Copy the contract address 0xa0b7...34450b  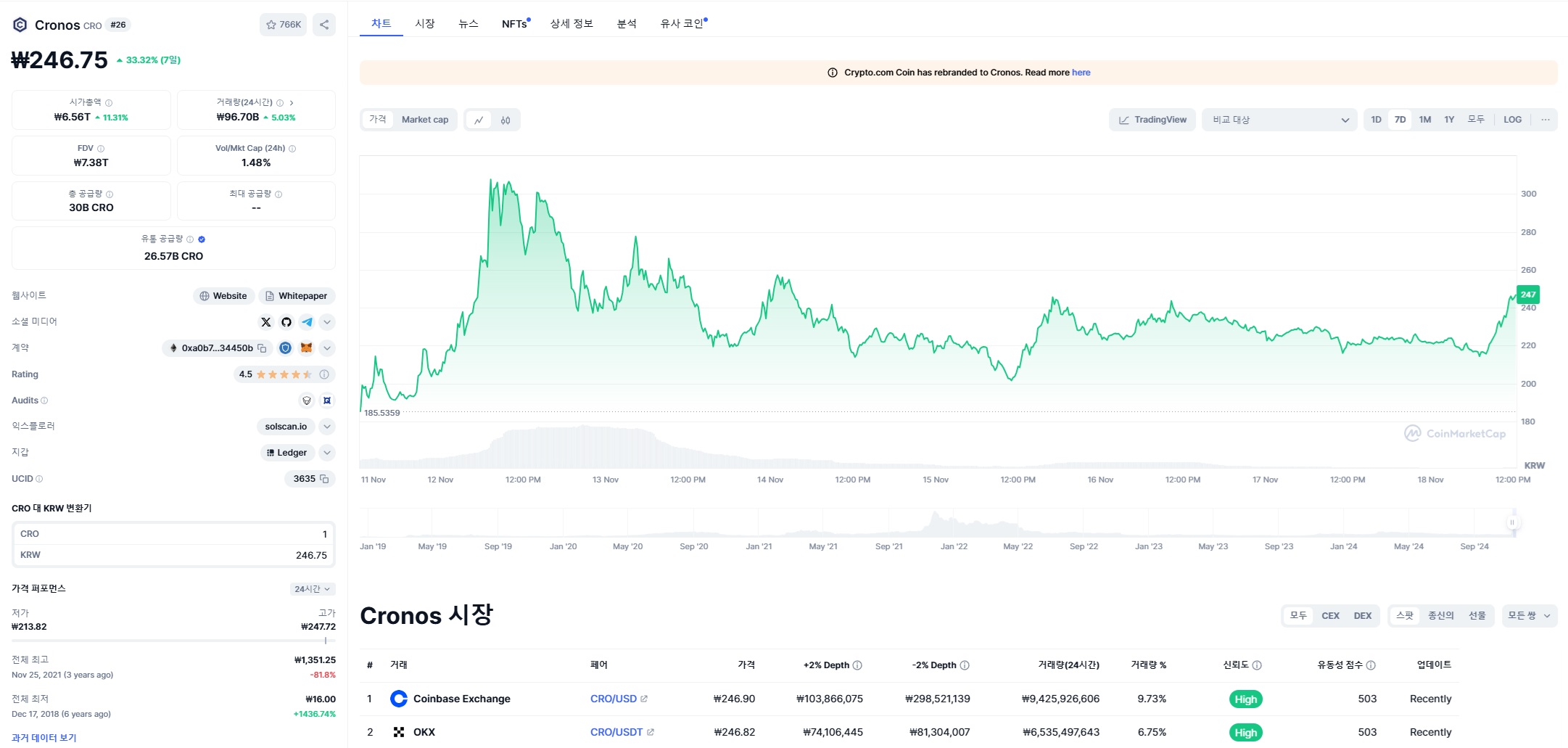(262, 348)
